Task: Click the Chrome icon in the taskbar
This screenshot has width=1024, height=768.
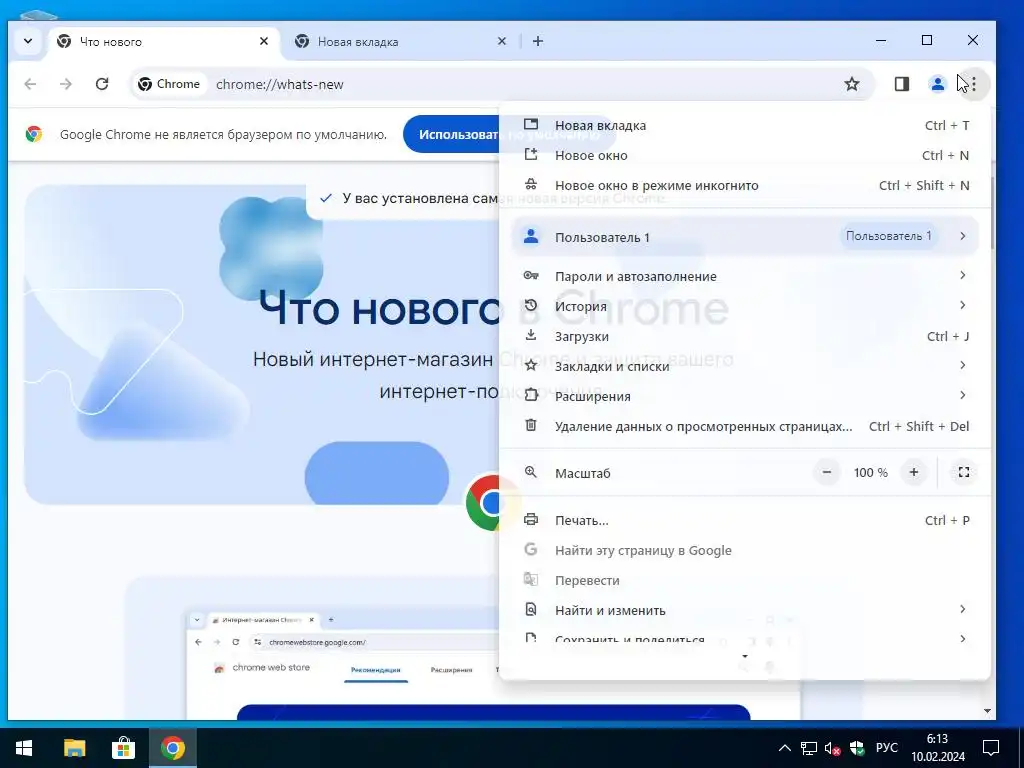Action: point(172,748)
